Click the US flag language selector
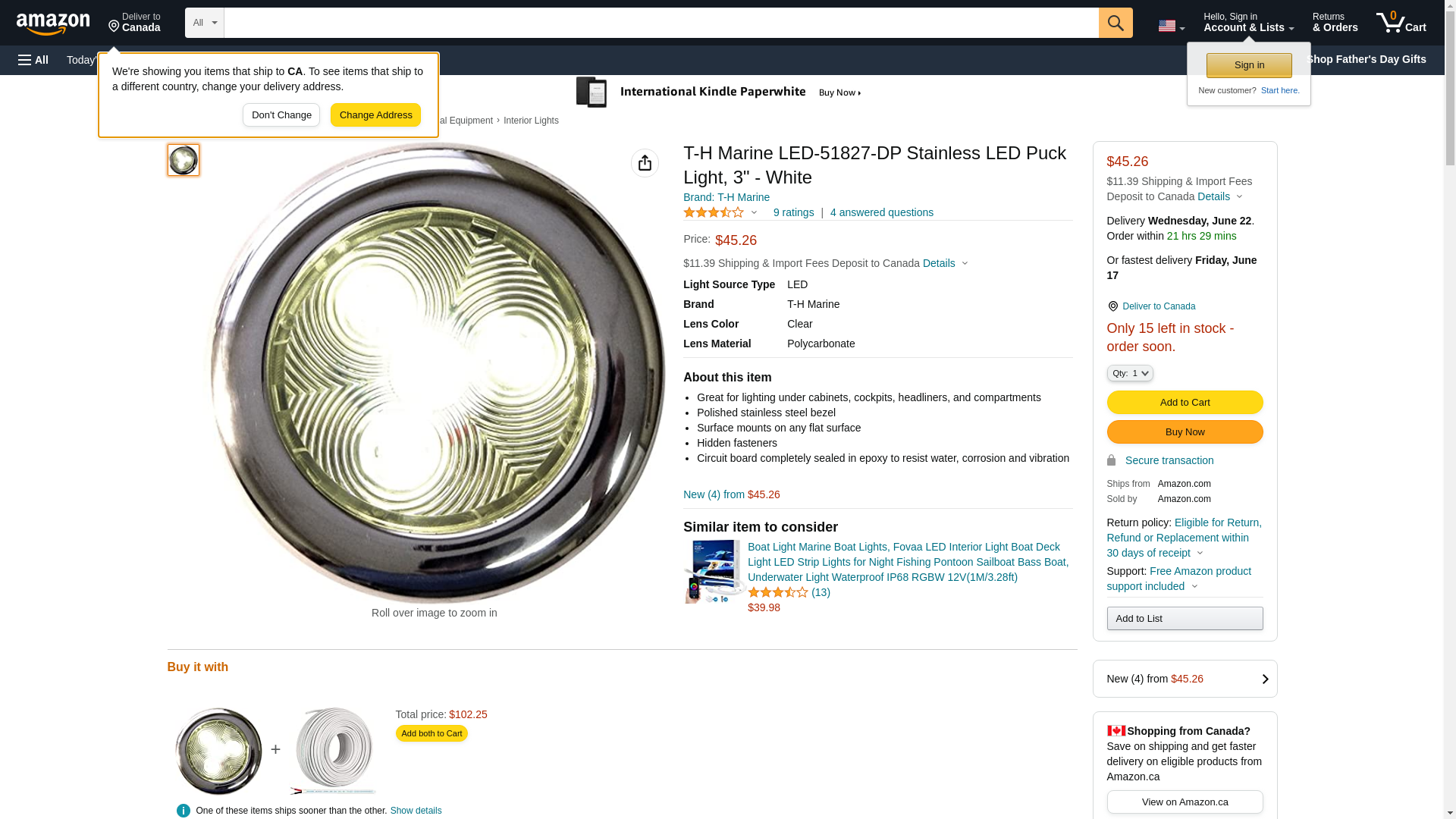The image size is (1456, 819). [1170, 26]
